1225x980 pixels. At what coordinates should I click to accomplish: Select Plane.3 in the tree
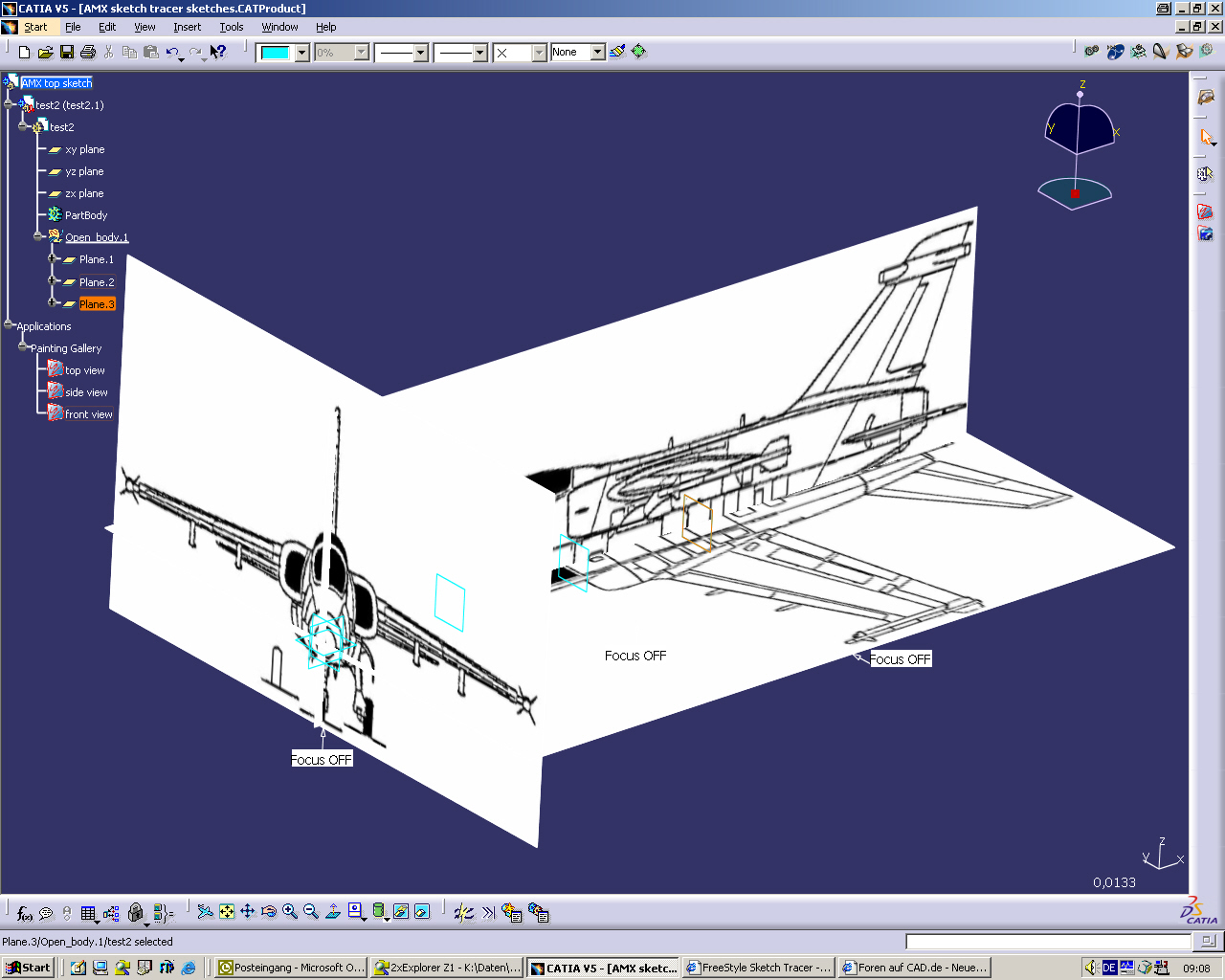(x=97, y=304)
